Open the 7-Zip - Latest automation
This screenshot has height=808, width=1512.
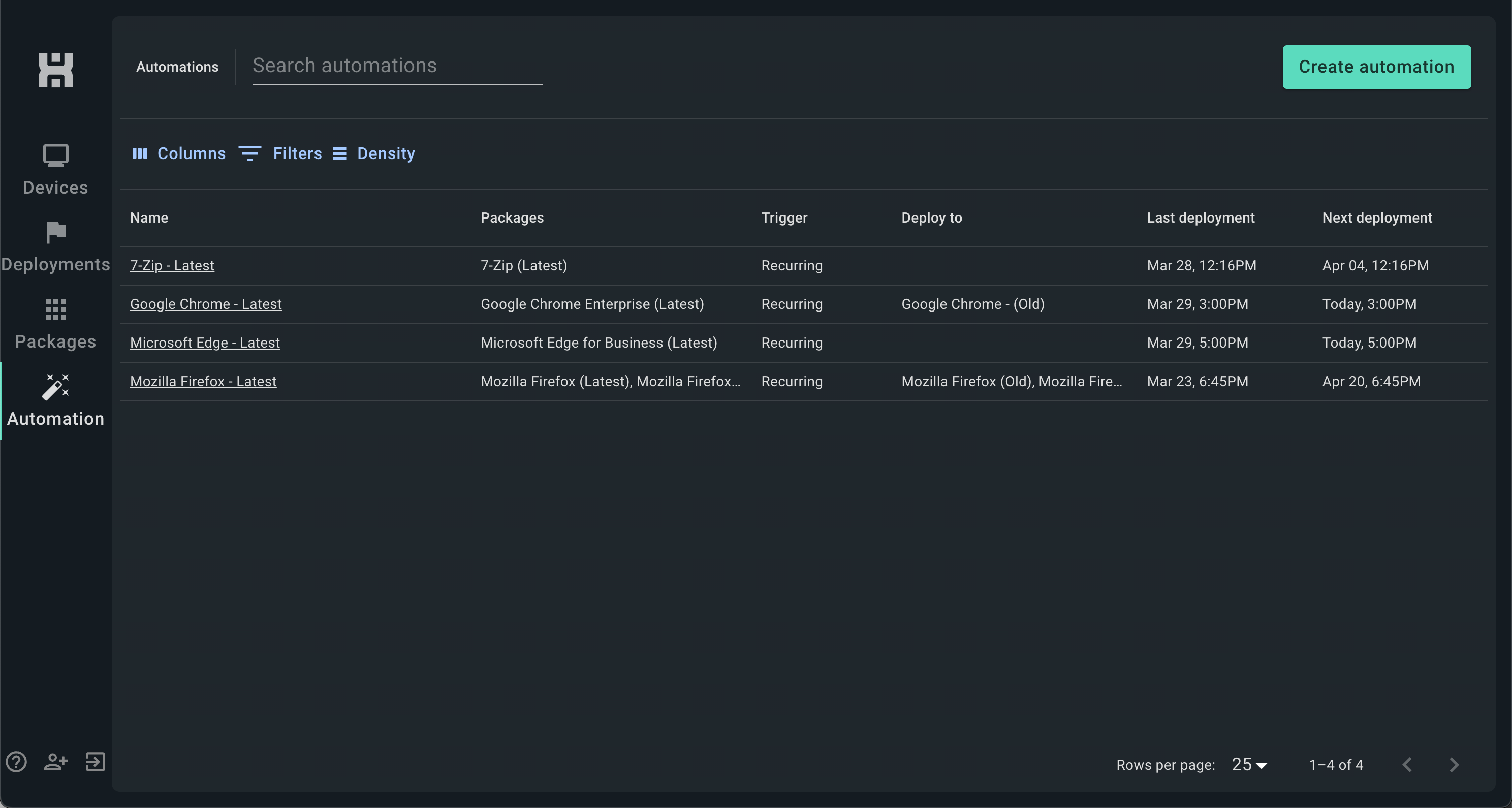click(172, 265)
